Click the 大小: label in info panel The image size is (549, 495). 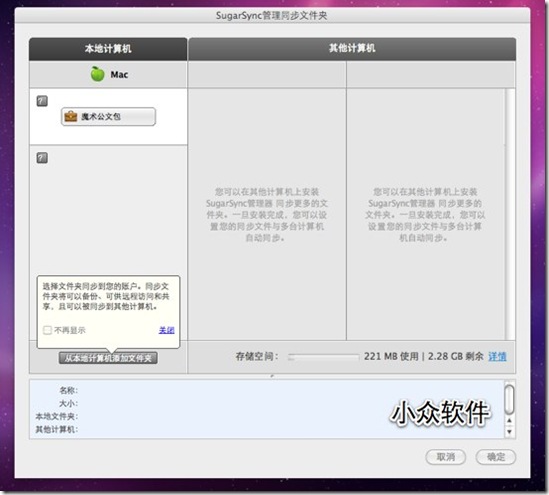[x=69, y=403]
